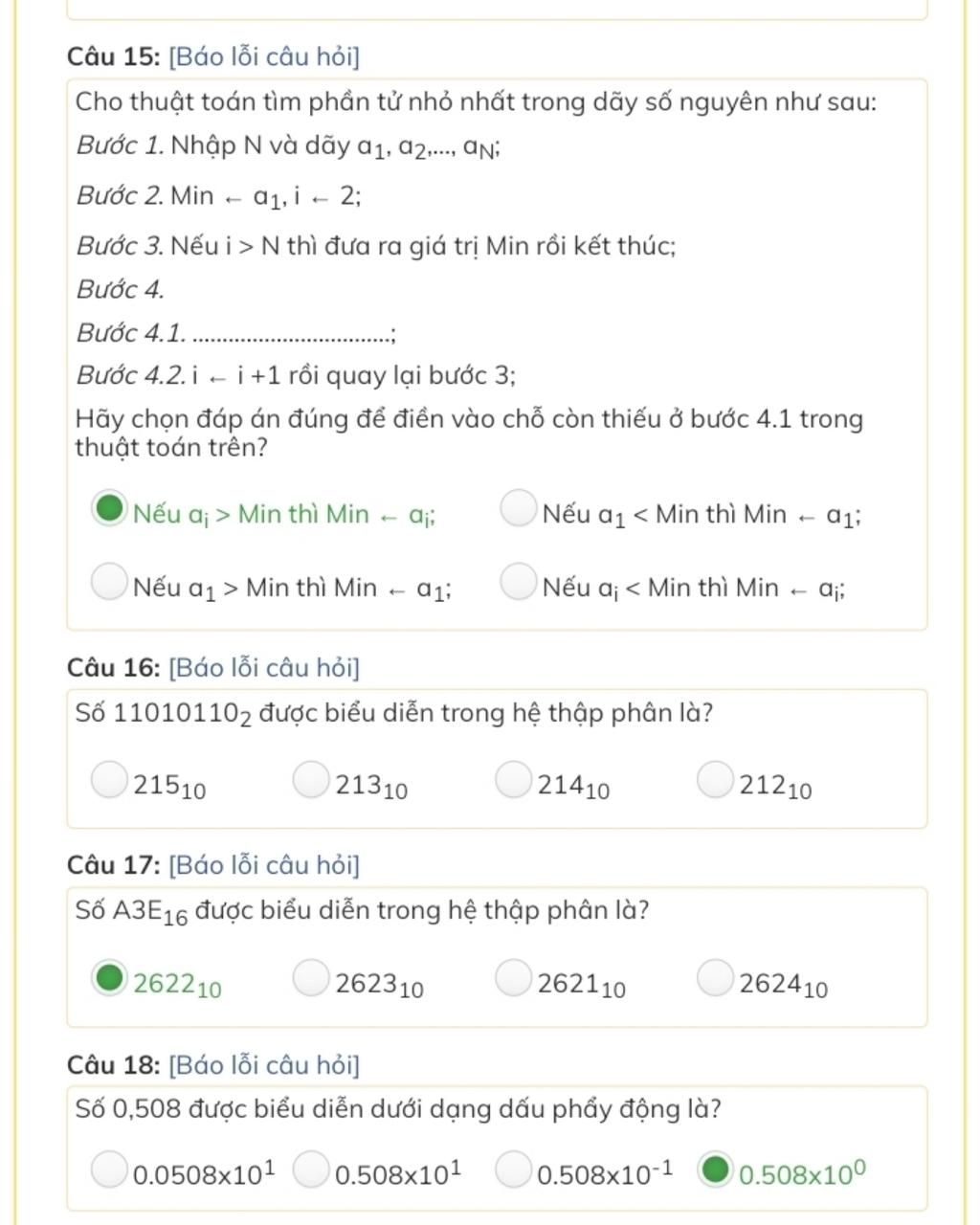Choose 0.508x10¹ radio button
This screenshot has width=980, height=1225.
point(311,1169)
